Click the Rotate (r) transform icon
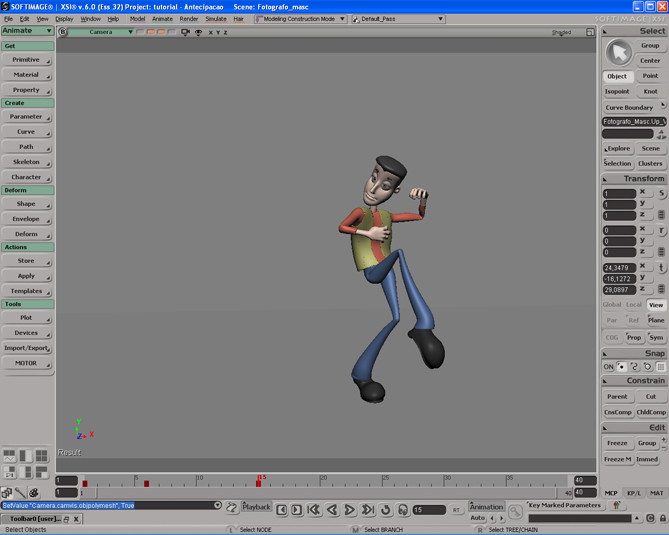 coord(661,230)
